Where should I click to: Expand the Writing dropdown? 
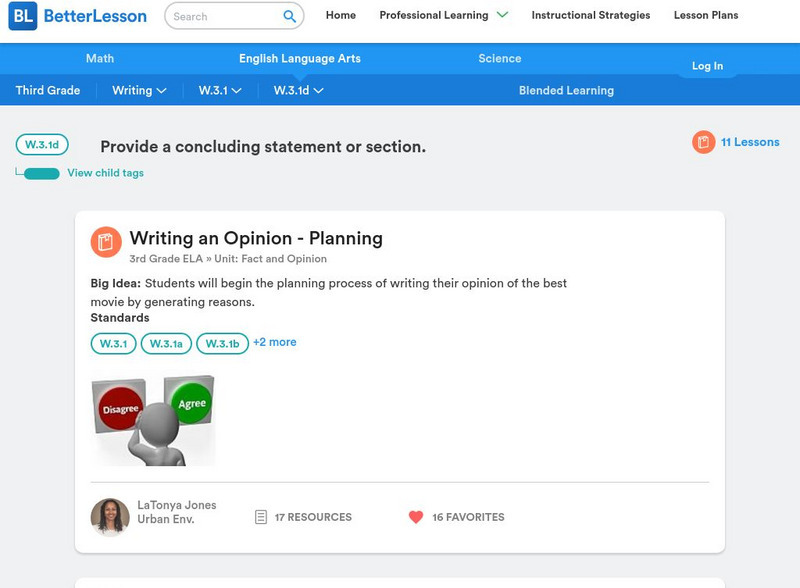click(139, 90)
